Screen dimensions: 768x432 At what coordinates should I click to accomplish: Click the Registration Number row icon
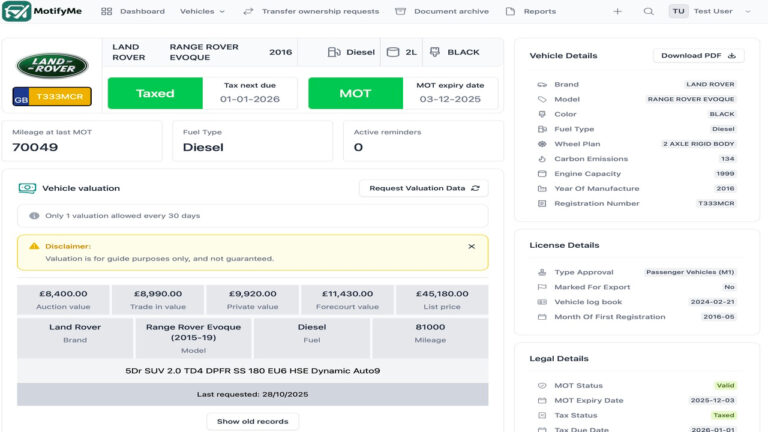tap(542, 203)
